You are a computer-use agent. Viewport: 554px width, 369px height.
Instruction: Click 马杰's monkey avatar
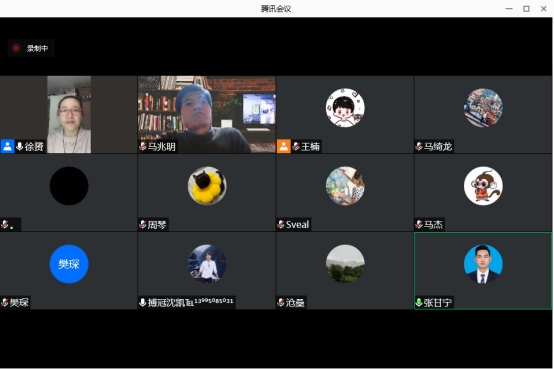483,186
